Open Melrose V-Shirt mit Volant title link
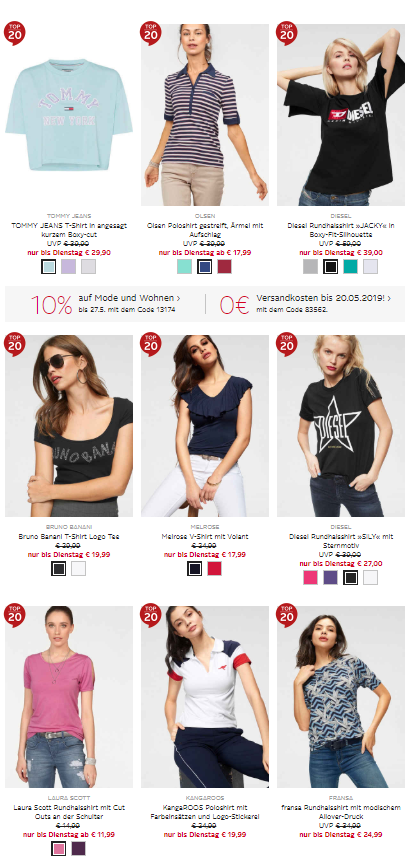 tap(205, 536)
